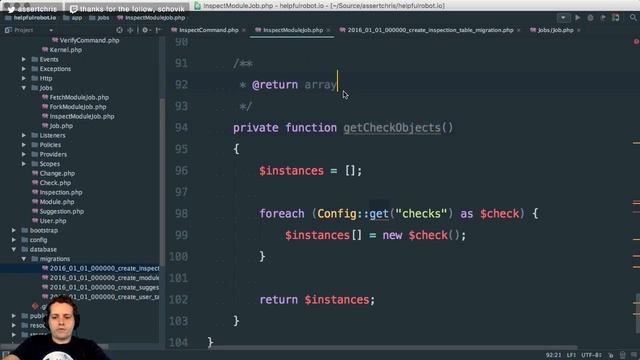This screenshot has width=640, height=360.
Task: Expand the Listeners folder
Action: coord(24,136)
